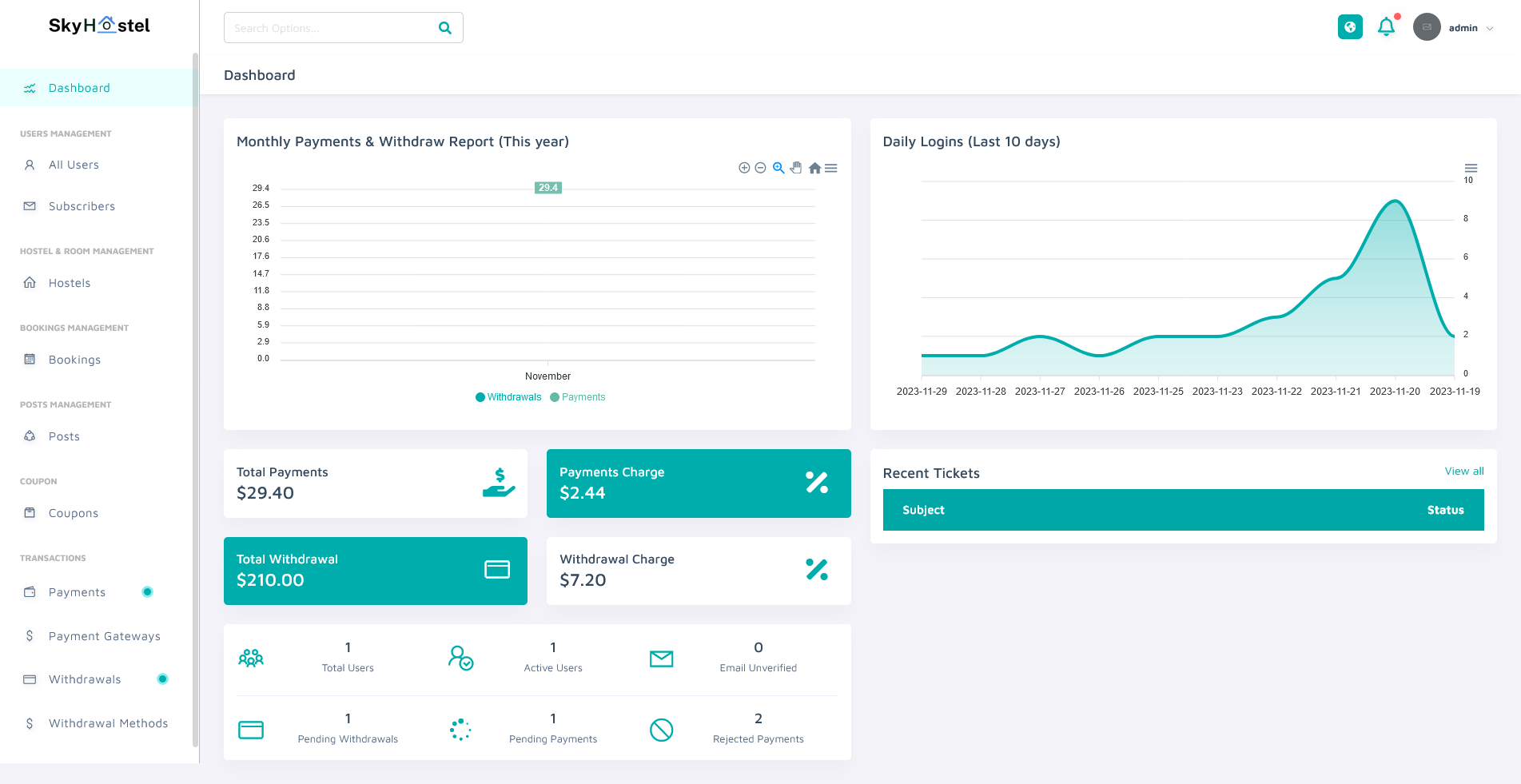Open Payment Gateways menu item
Image resolution: width=1521 pixels, height=784 pixels.
[x=104, y=636]
